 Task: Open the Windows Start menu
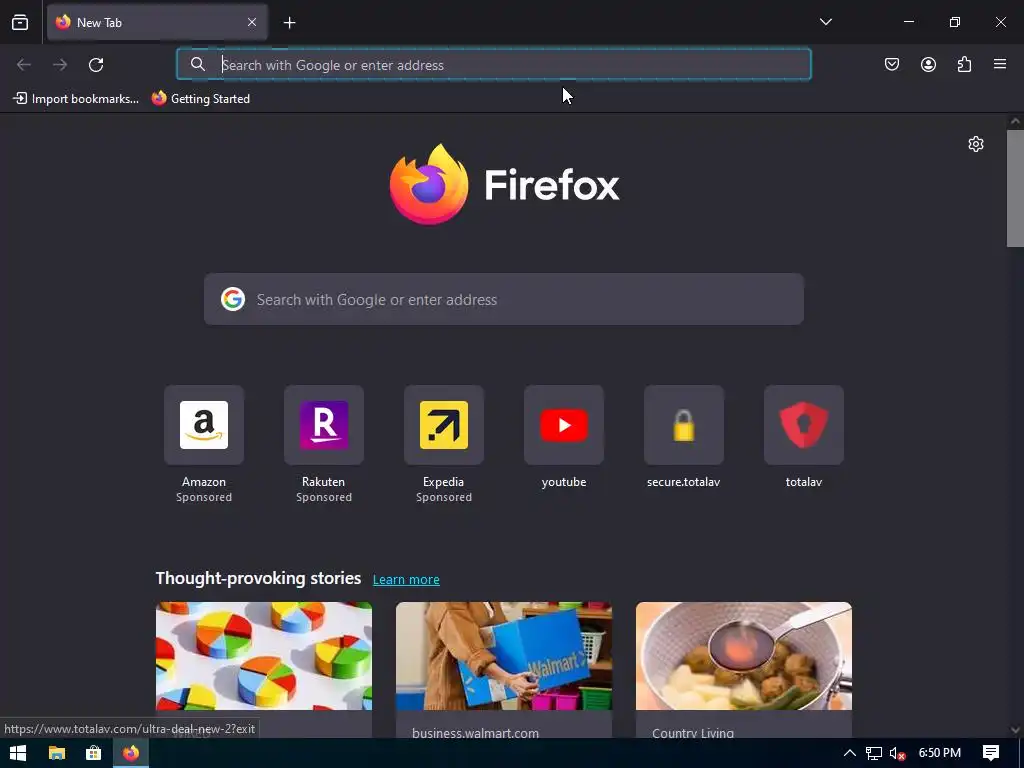pos(18,753)
